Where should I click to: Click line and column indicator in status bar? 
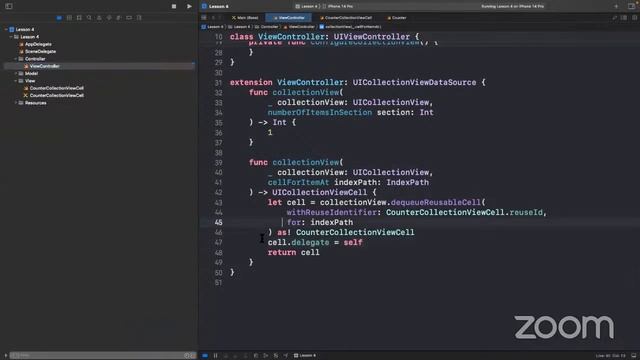click(610, 356)
